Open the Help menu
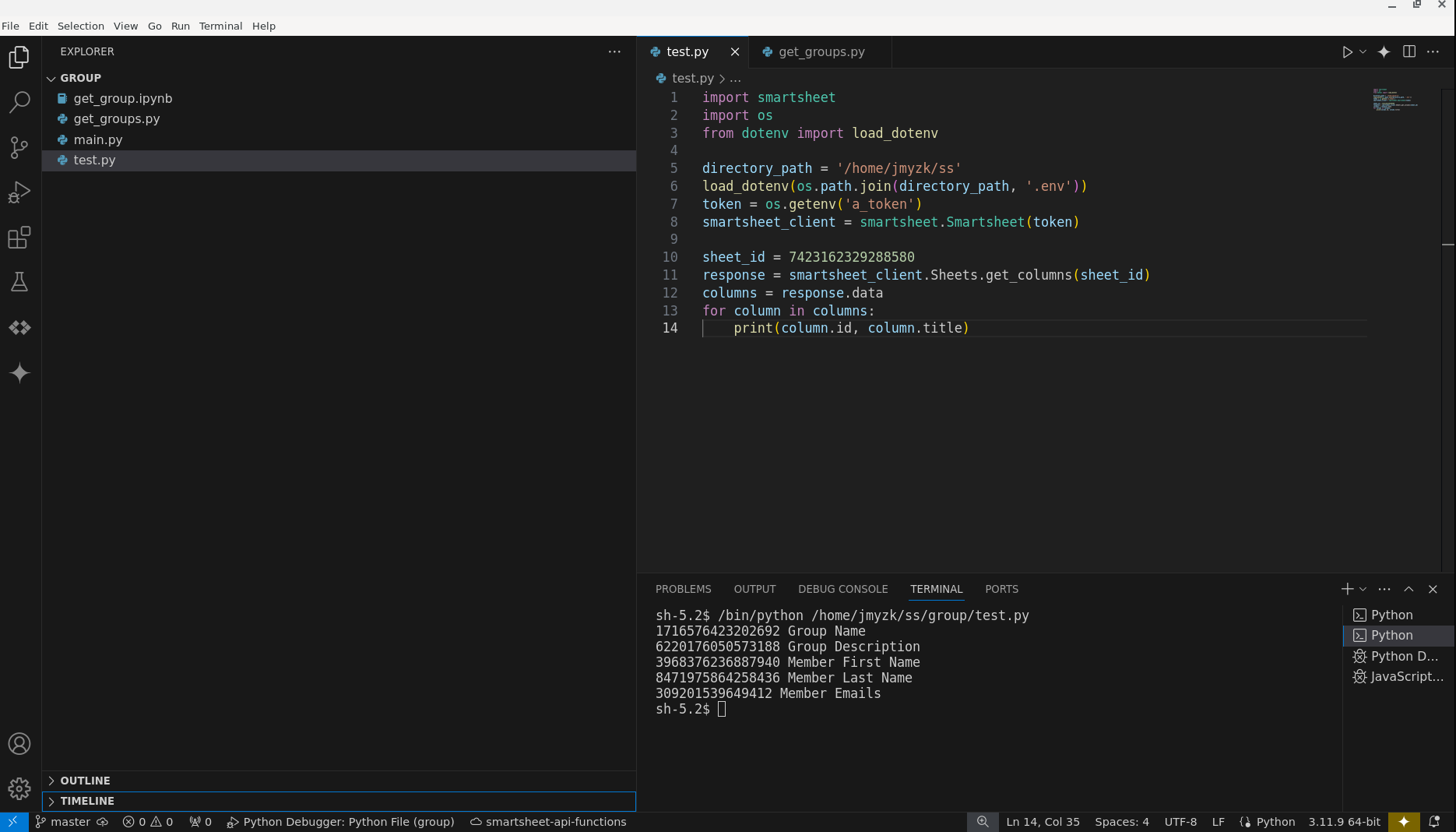This screenshot has height=832, width=1456. (x=264, y=26)
